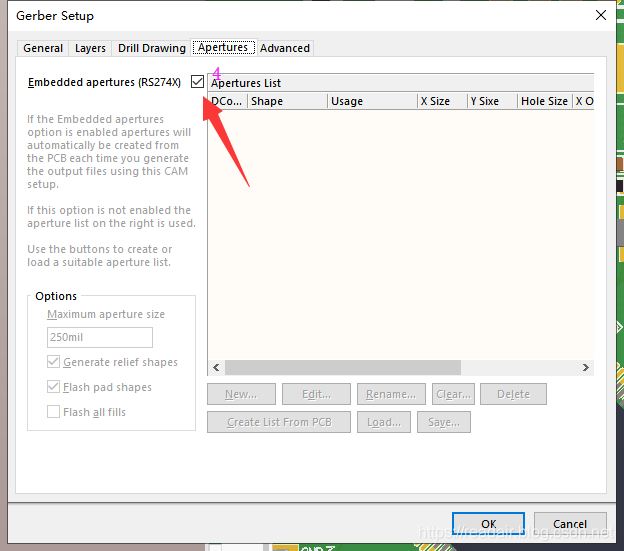Image resolution: width=624 pixels, height=551 pixels.
Task: Sort by the Y Sixe column header
Action: pos(492,101)
